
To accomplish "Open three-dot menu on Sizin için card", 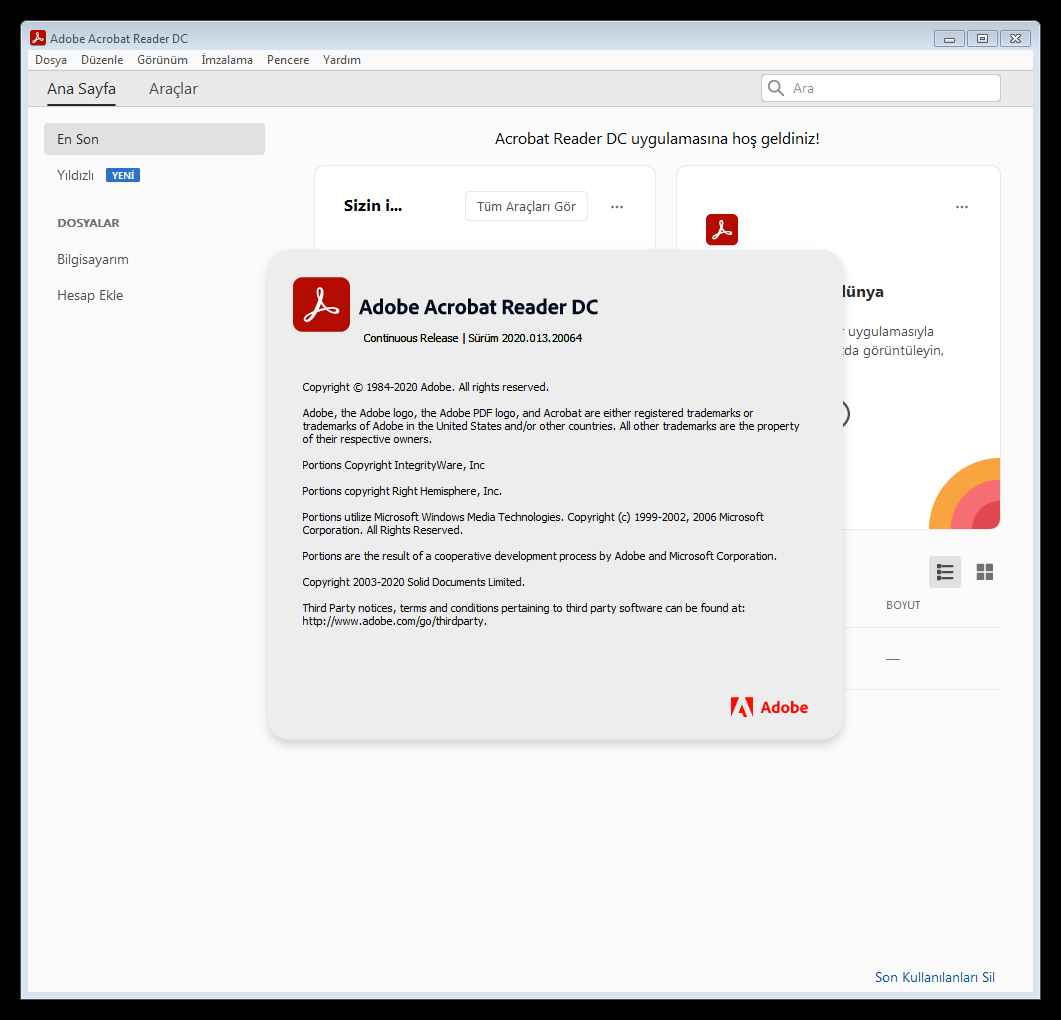I will coord(617,207).
